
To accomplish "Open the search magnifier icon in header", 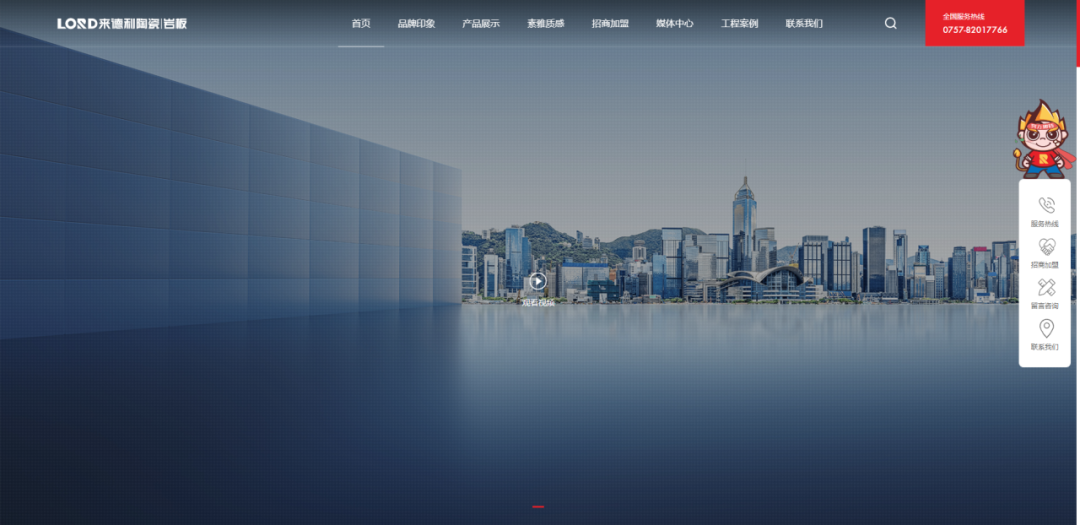I will click(890, 23).
